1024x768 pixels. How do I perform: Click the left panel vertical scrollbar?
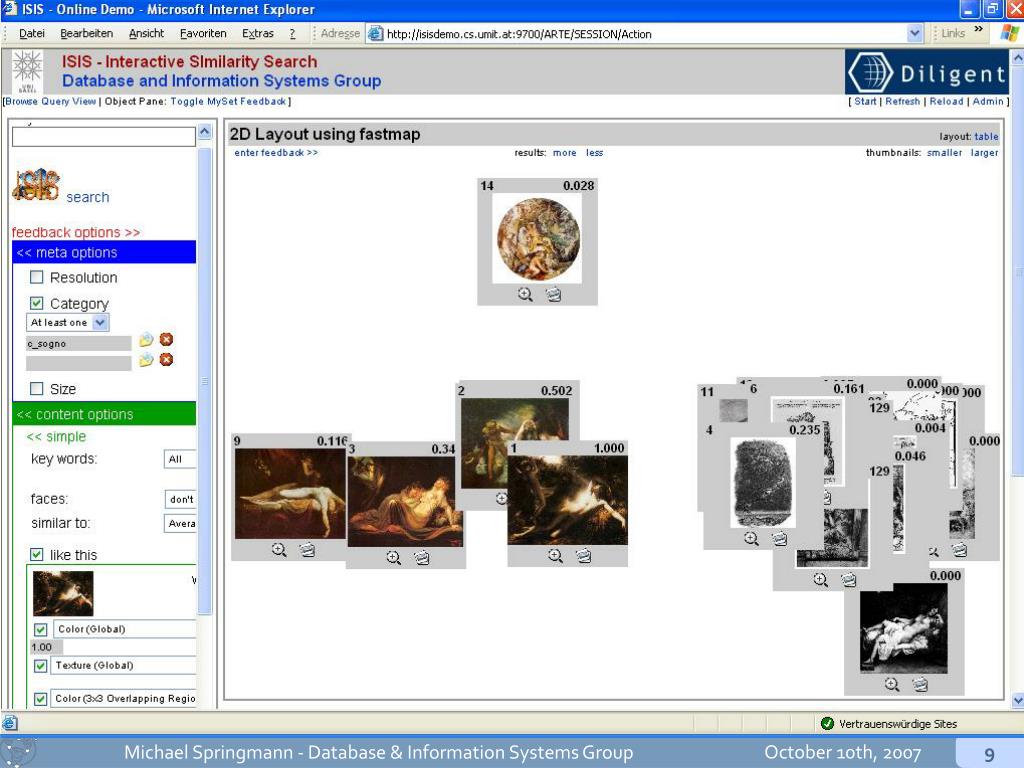point(205,380)
